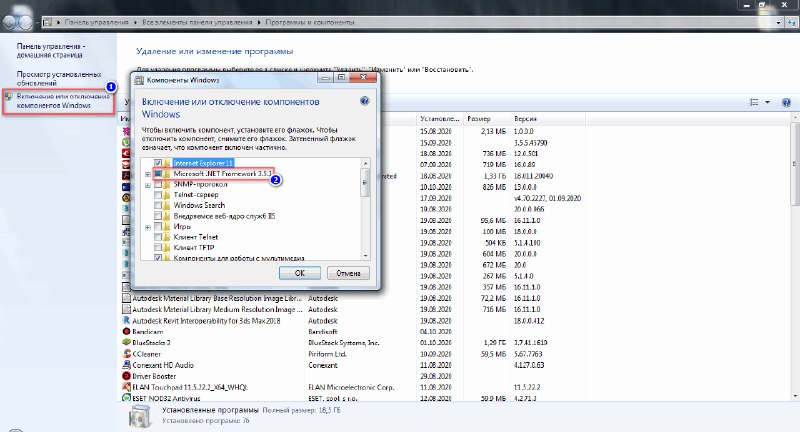Image resolution: width=800 pixels, height=432 pixels.
Task: Open the address bar history dropdown
Action: click(x=779, y=22)
